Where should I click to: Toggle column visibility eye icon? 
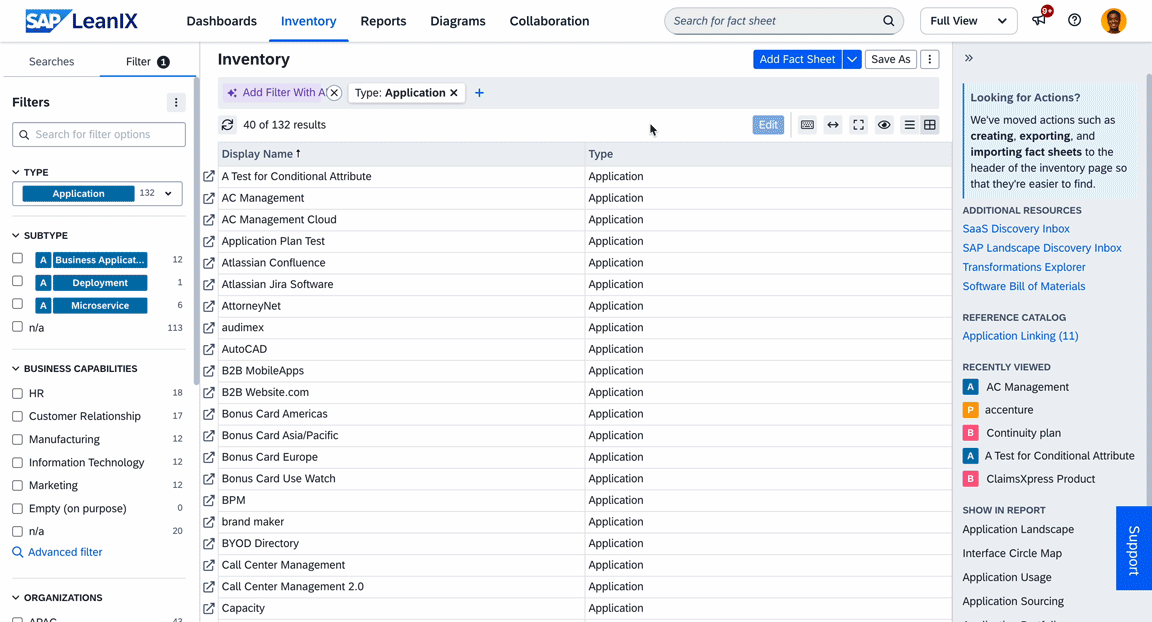tap(884, 125)
